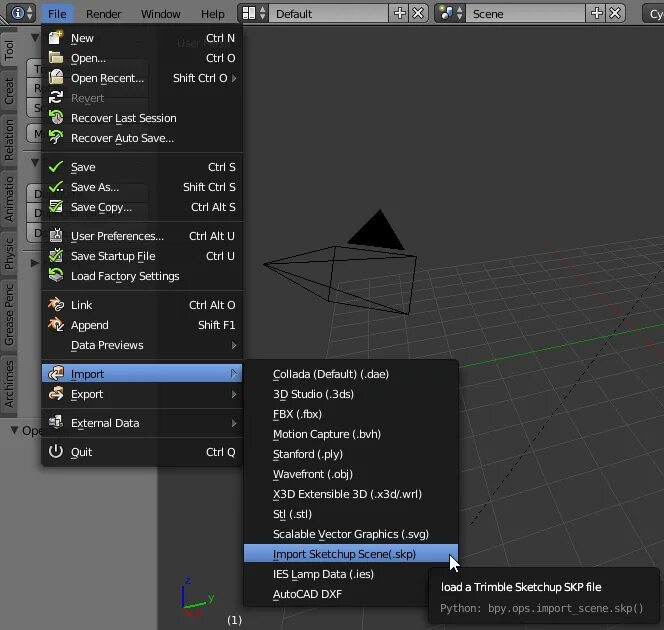
Task: Switch to the Tool shelf tab
Action: pyautogui.click(x=8, y=50)
